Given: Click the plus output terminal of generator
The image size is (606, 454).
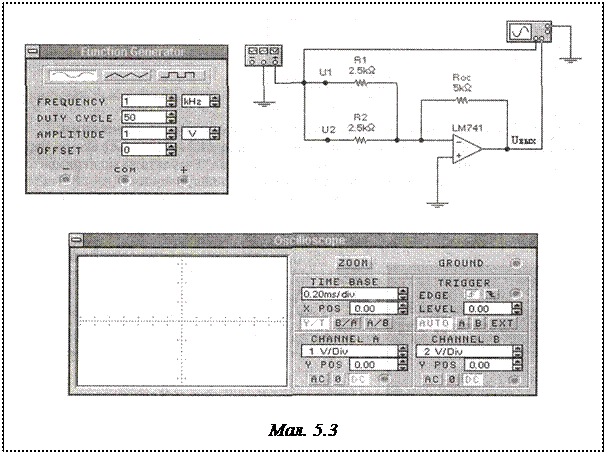Looking at the screenshot, I should (x=183, y=180).
